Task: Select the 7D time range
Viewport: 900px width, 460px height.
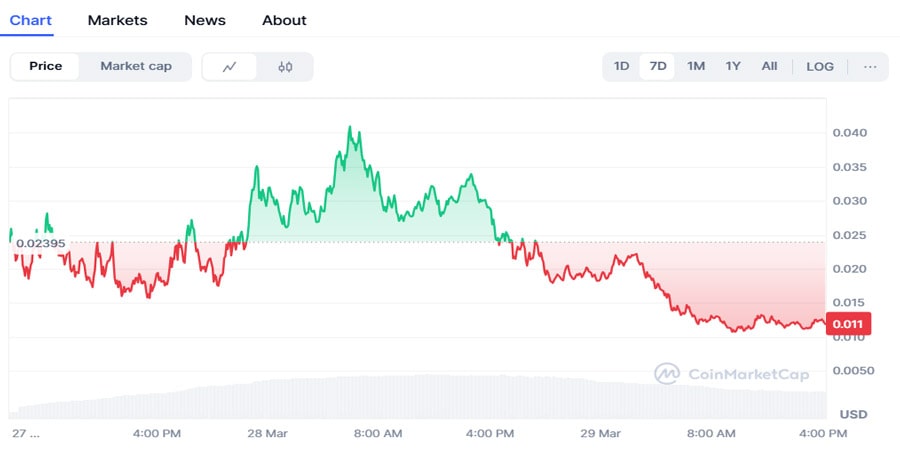Action: 658,67
